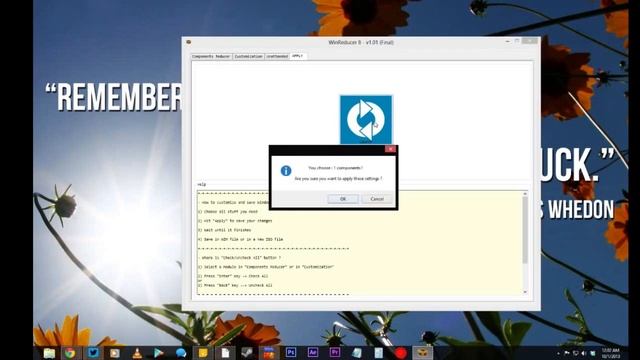
Task: Click the red record circle taskbar icon
Action: pos(401,353)
